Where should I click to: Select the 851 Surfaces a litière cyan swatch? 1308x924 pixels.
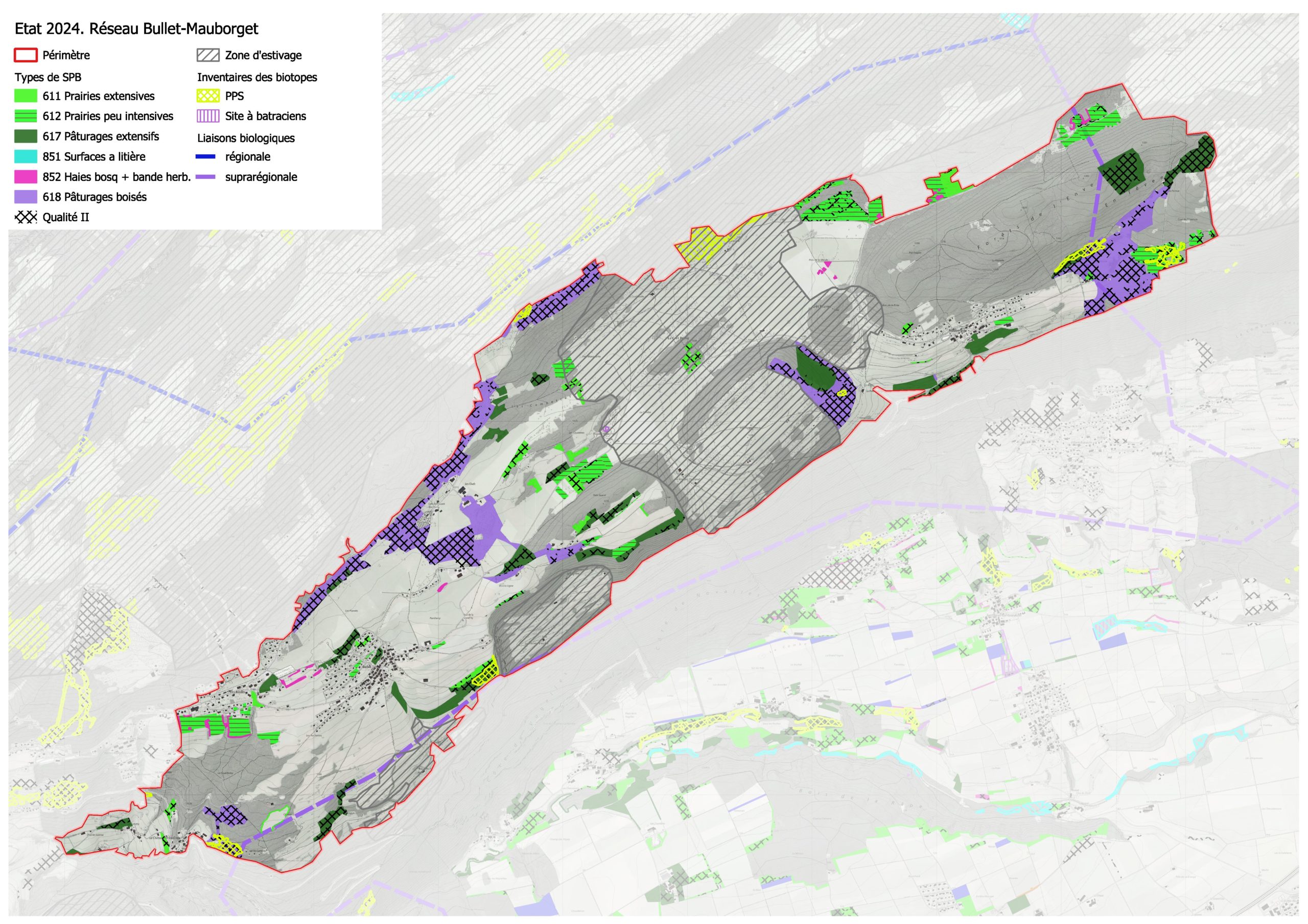(x=26, y=157)
